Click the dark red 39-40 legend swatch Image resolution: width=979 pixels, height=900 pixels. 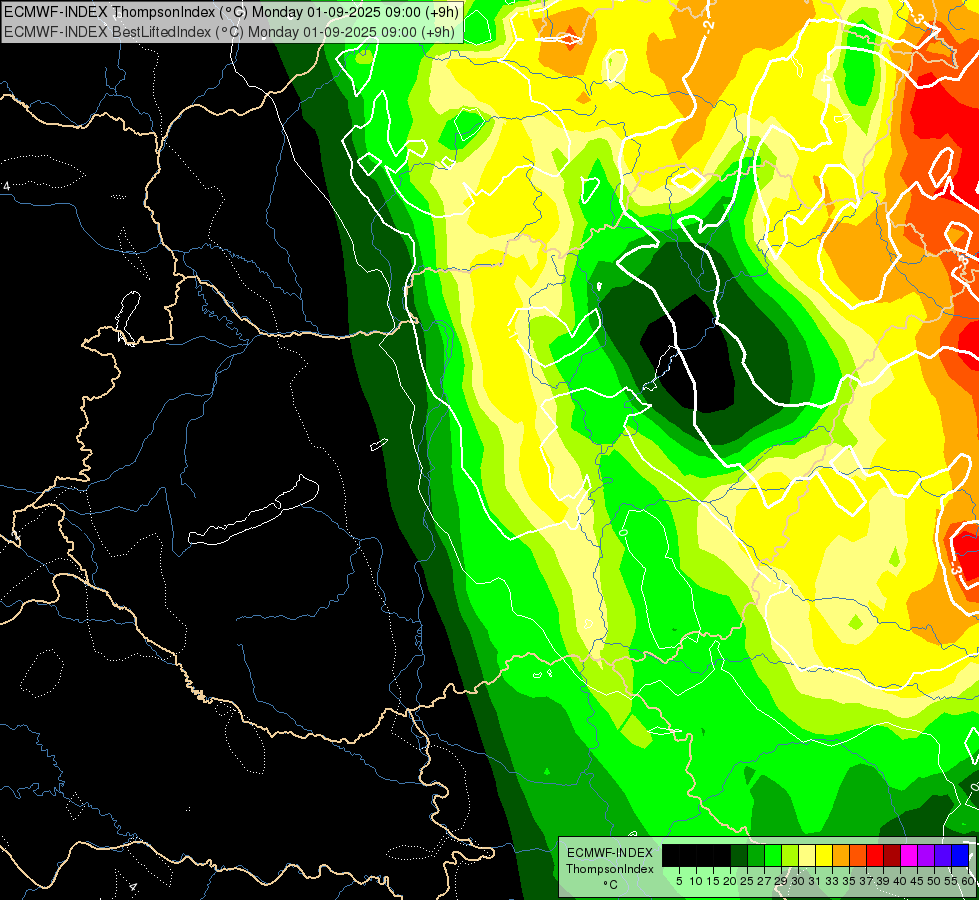pos(892,855)
